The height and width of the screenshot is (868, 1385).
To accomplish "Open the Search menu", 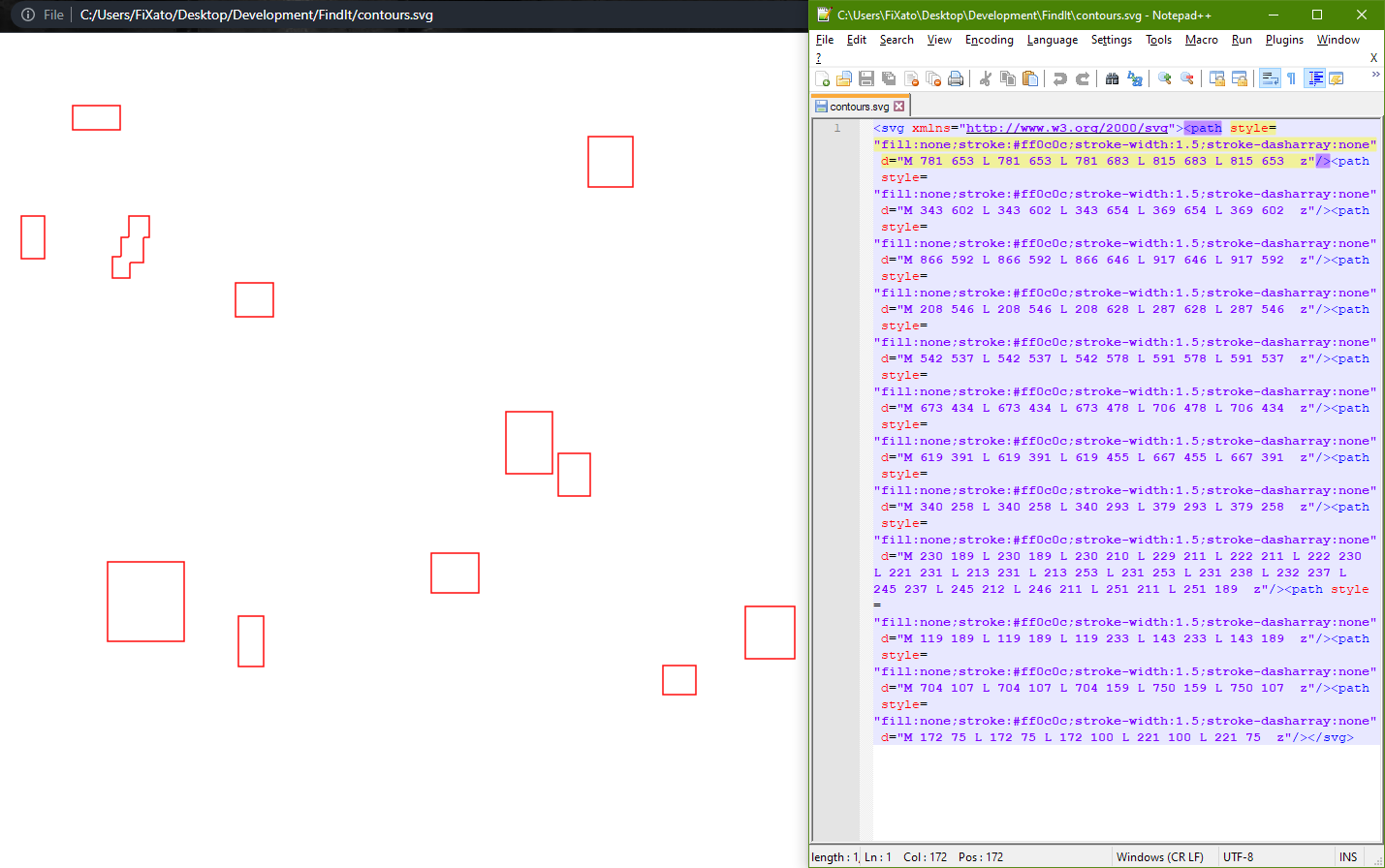I will pos(897,40).
